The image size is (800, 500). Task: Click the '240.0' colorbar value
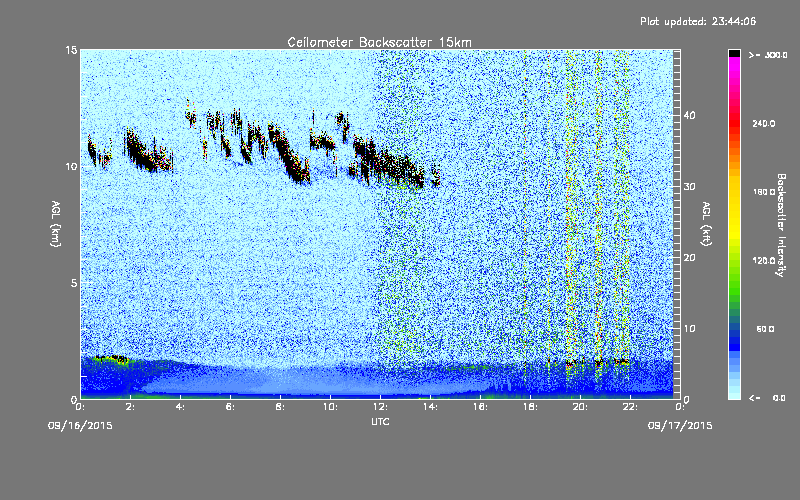pos(764,123)
